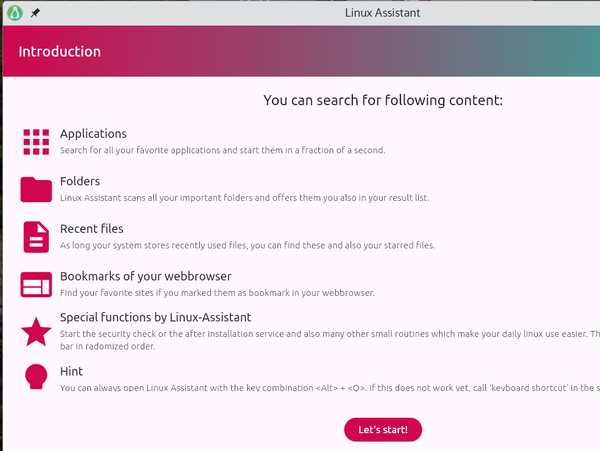Select the Applications heading
The width and height of the screenshot is (600, 451).
tap(93, 134)
